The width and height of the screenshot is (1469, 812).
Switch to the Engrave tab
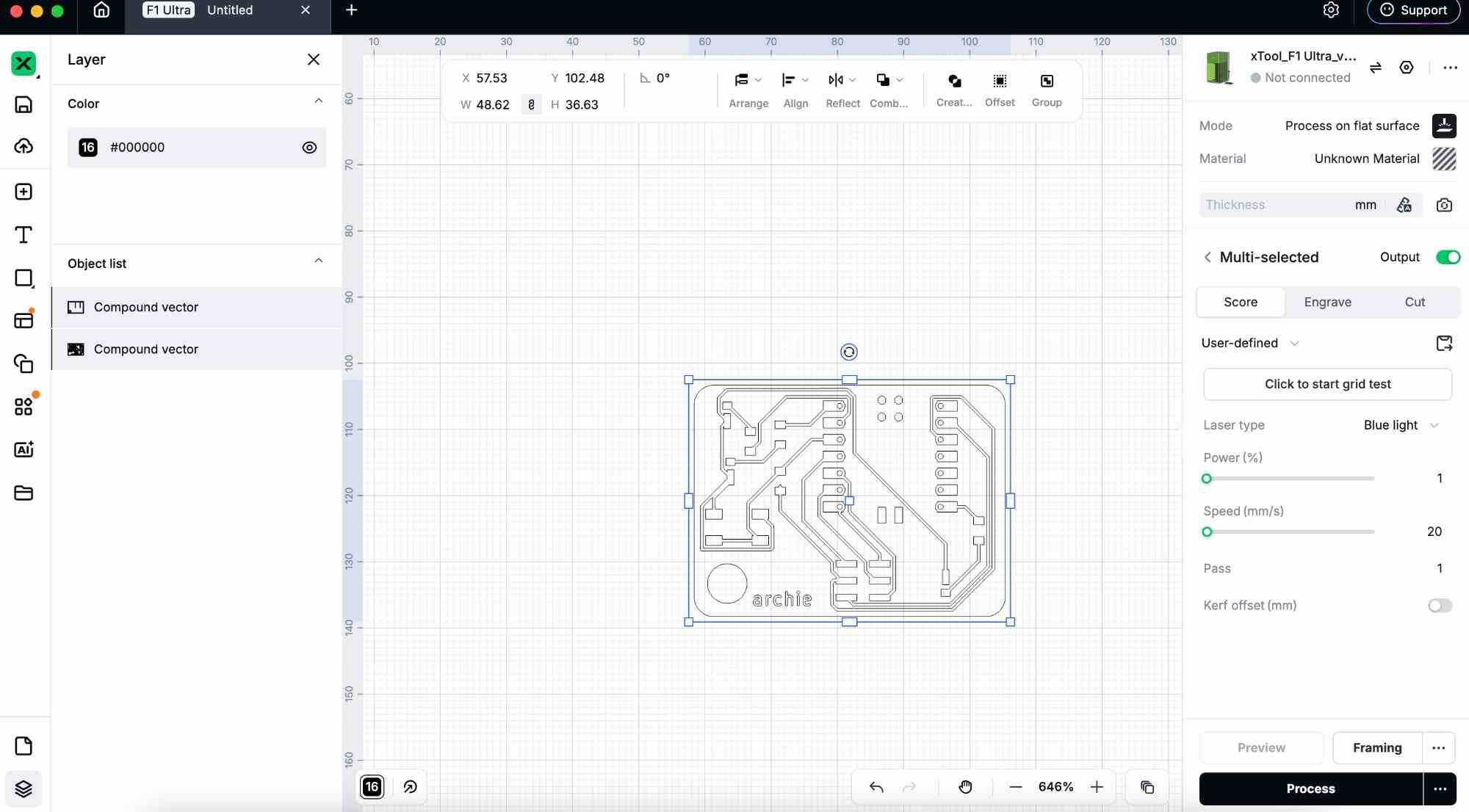(1327, 302)
